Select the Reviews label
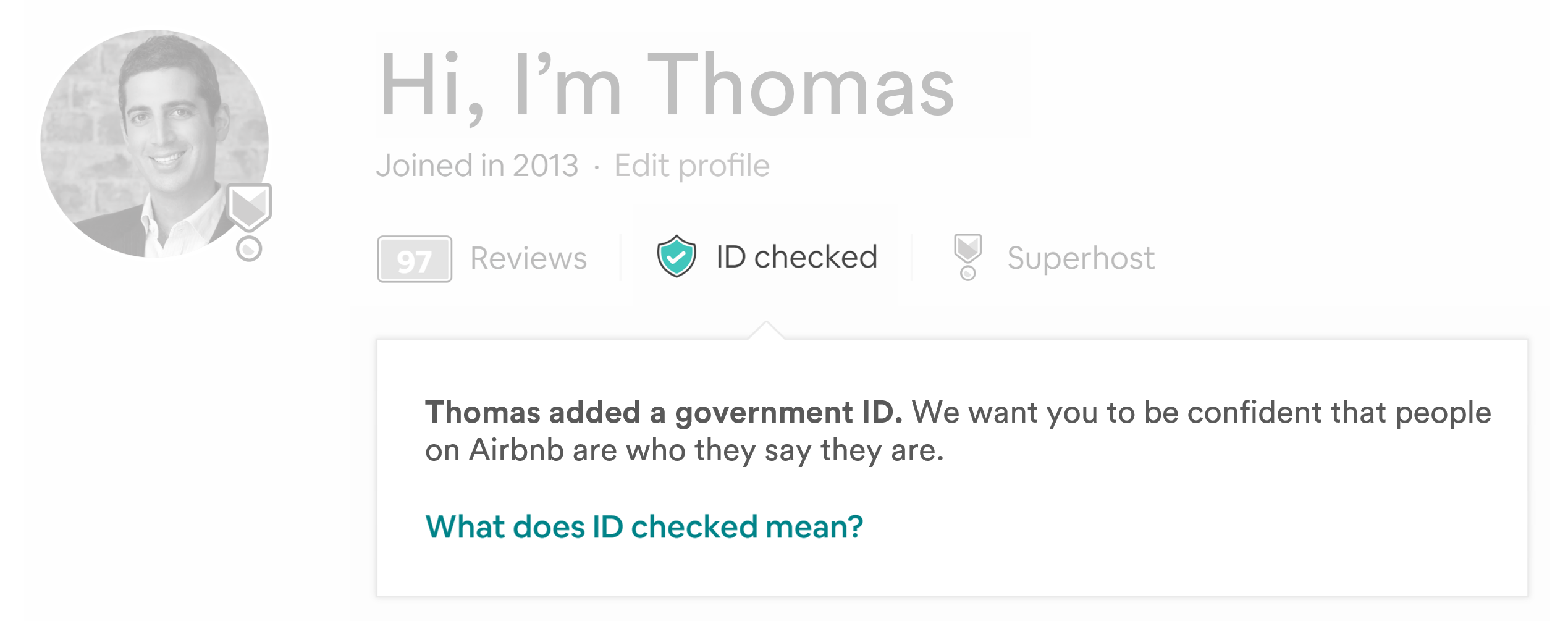Viewport: 1568px width, 632px height. coord(529,258)
